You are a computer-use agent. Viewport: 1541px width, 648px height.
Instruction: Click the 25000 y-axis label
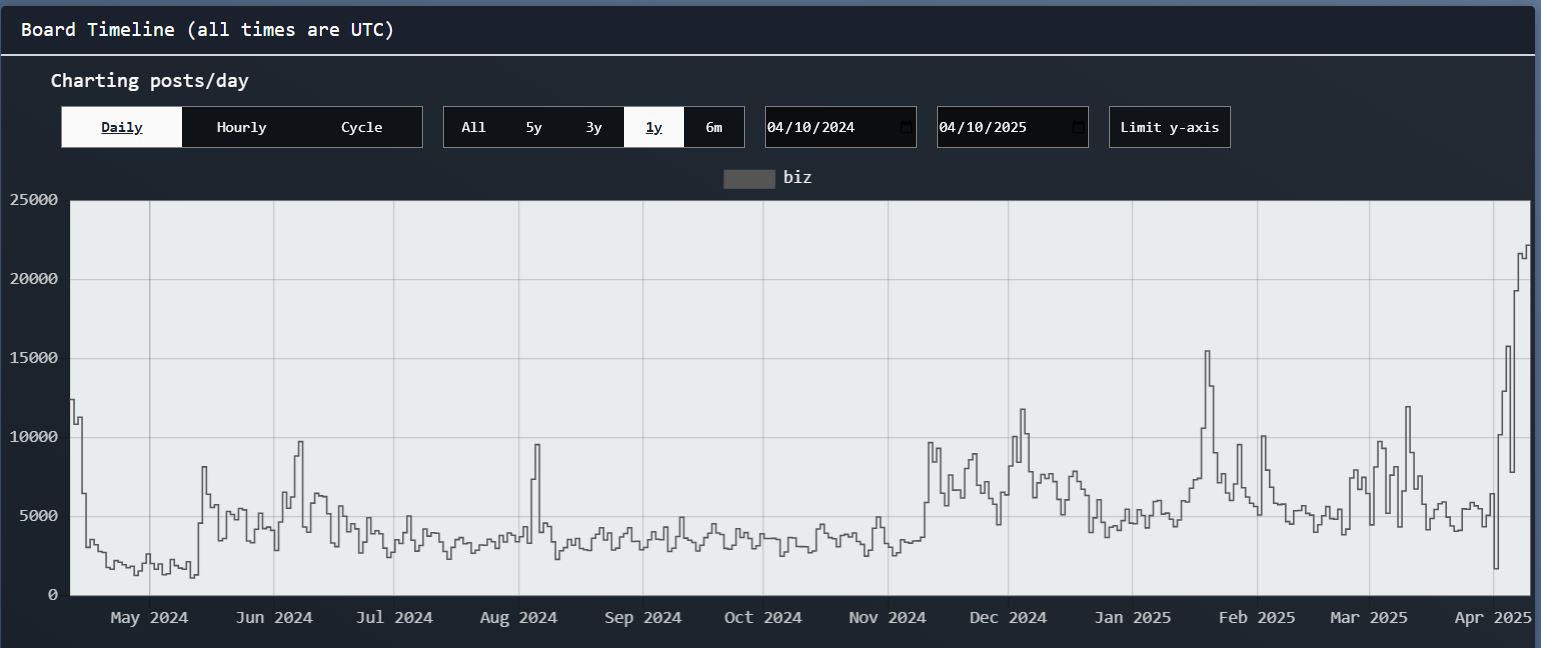click(x=34, y=200)
